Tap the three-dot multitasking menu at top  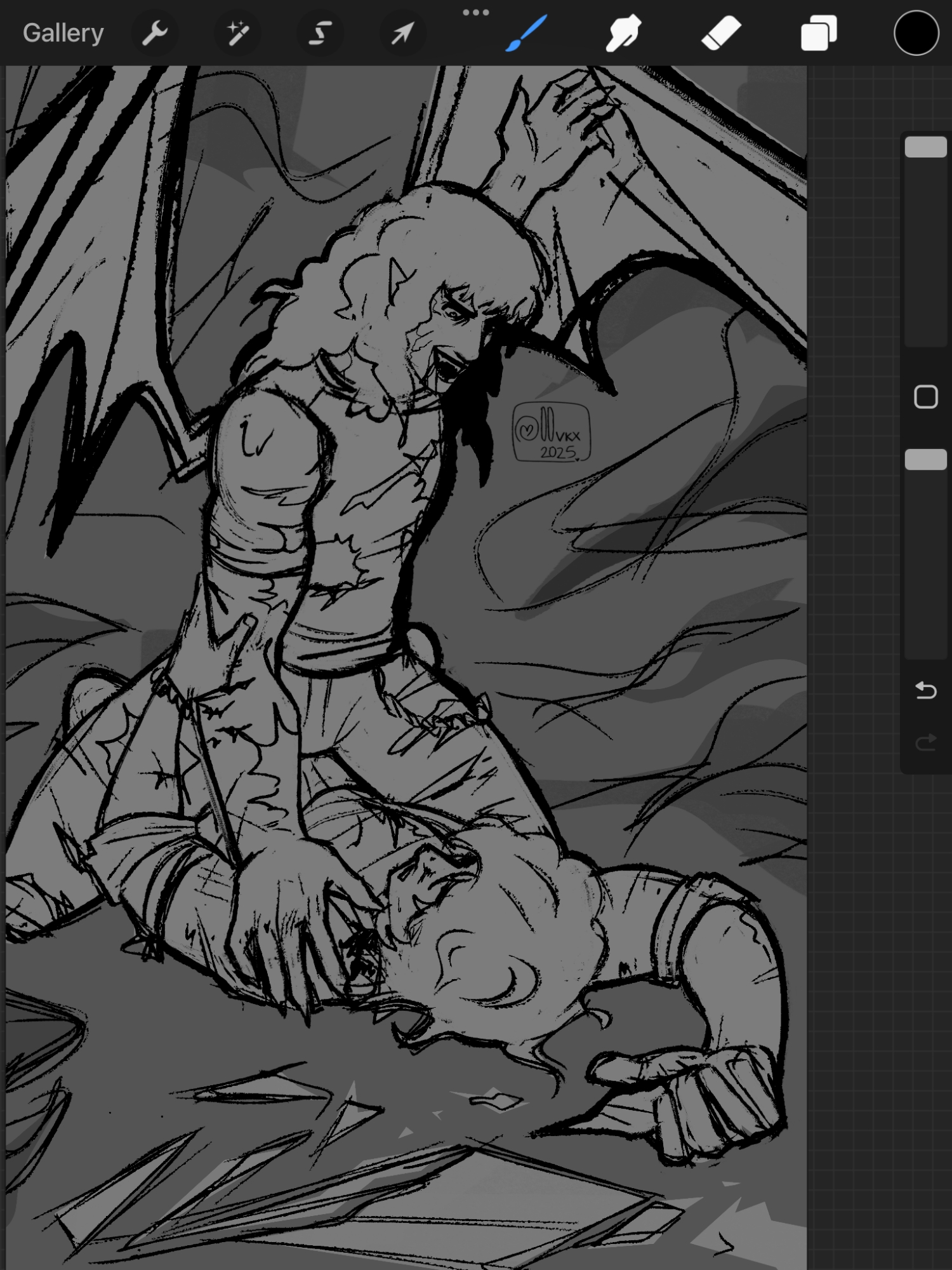point(475,12)
